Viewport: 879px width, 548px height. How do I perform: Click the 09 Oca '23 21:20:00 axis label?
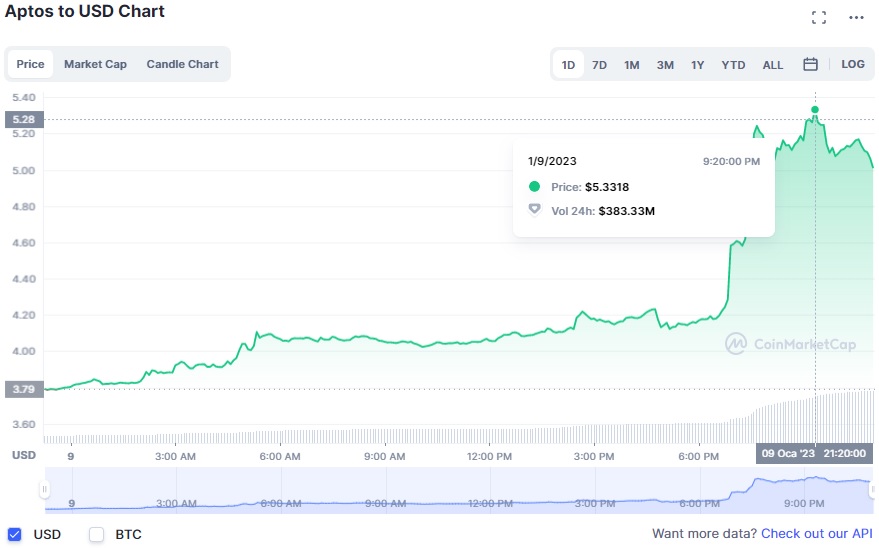[815, 453]
